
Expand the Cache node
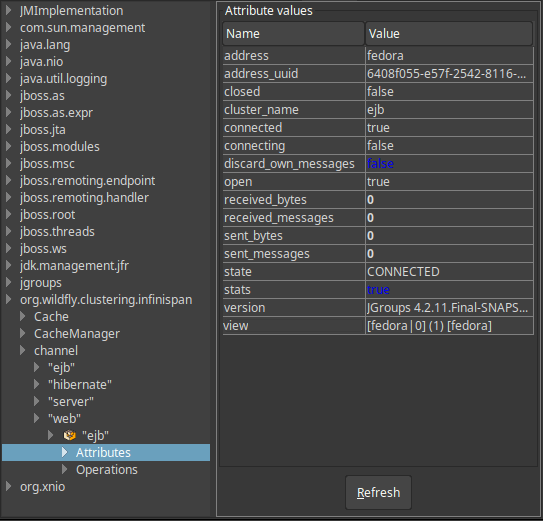pyautogui.click(x=23, y=316)
